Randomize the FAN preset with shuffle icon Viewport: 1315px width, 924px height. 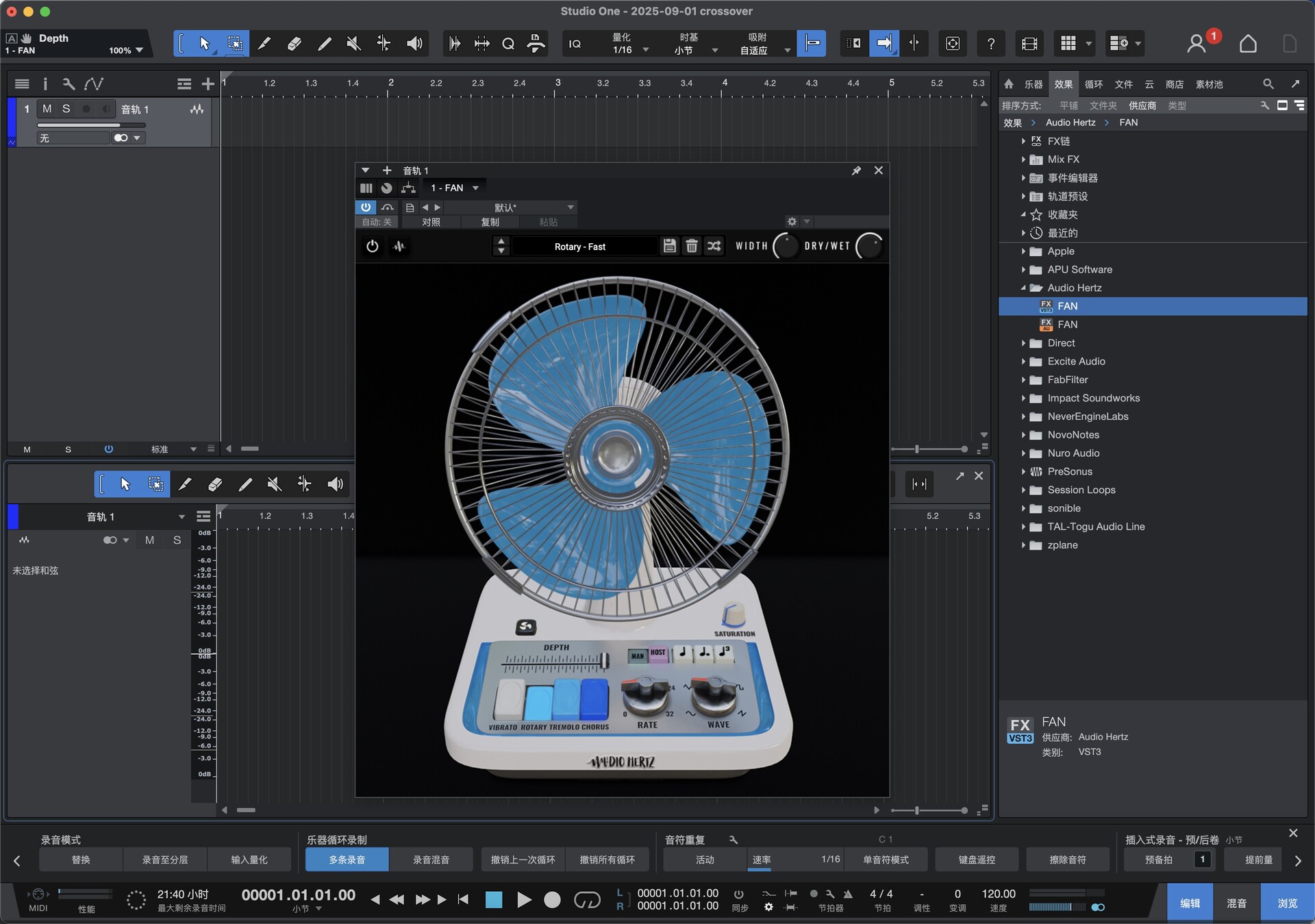coord(714,246)
